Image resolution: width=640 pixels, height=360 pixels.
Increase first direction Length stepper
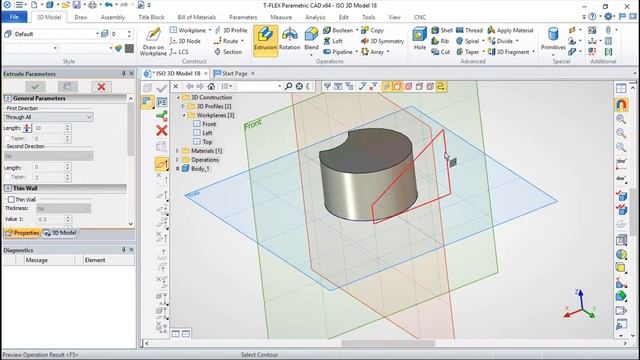pos(67,126)
